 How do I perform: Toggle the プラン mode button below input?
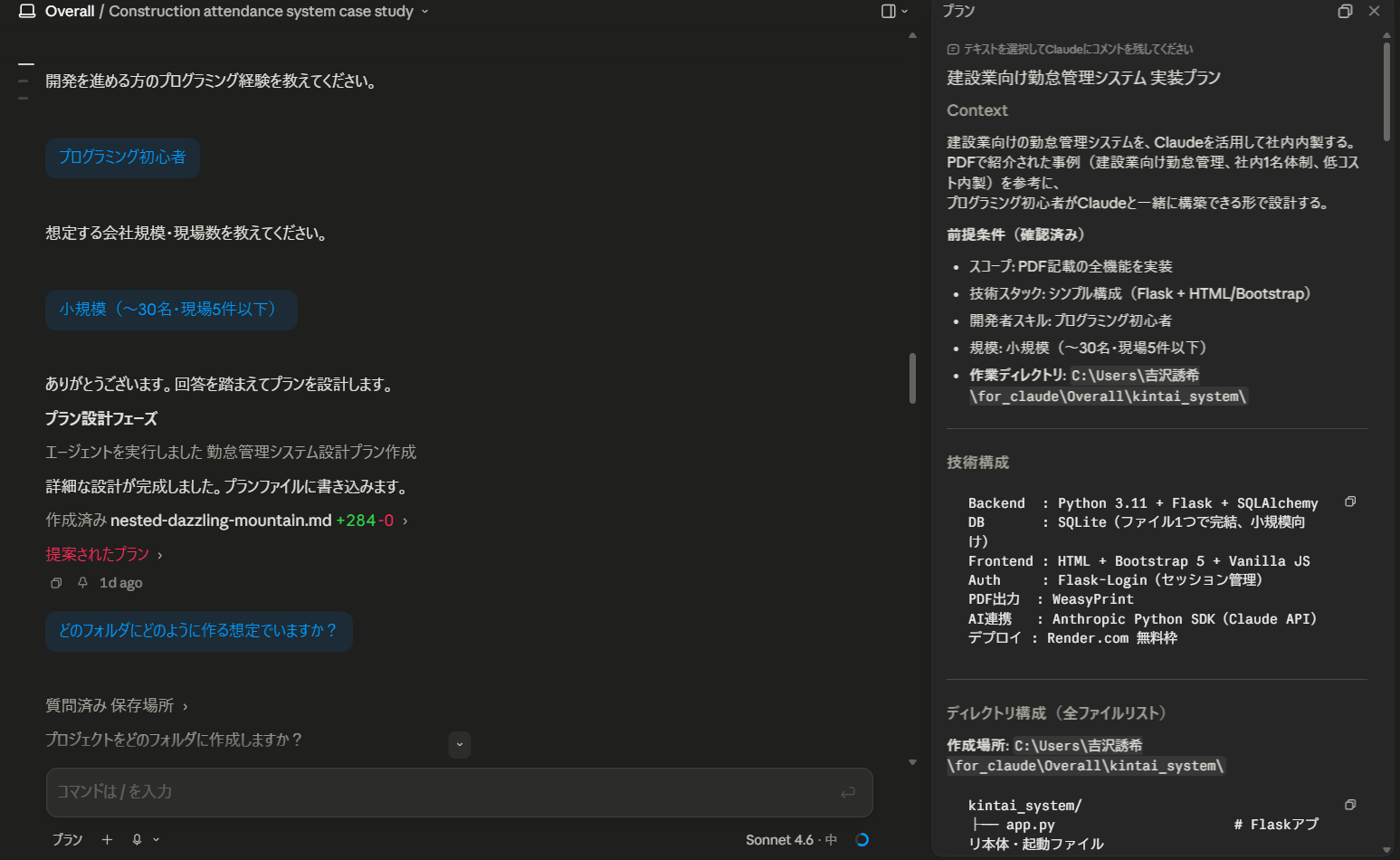(67, 839)
